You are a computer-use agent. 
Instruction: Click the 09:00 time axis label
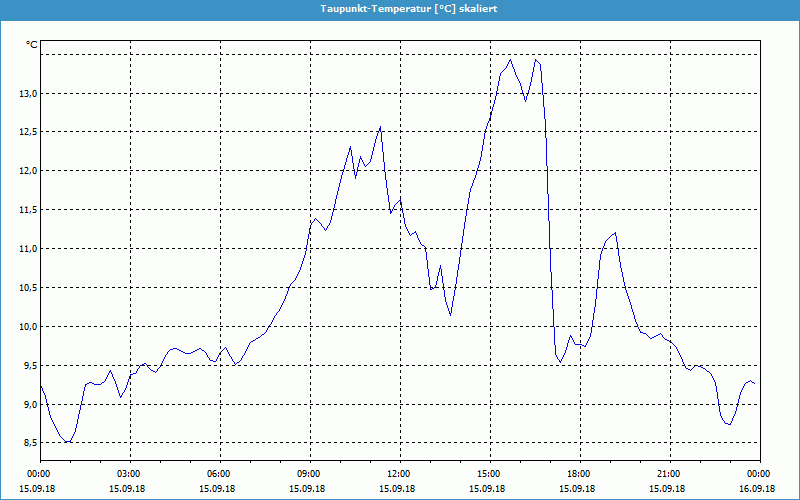308,474
